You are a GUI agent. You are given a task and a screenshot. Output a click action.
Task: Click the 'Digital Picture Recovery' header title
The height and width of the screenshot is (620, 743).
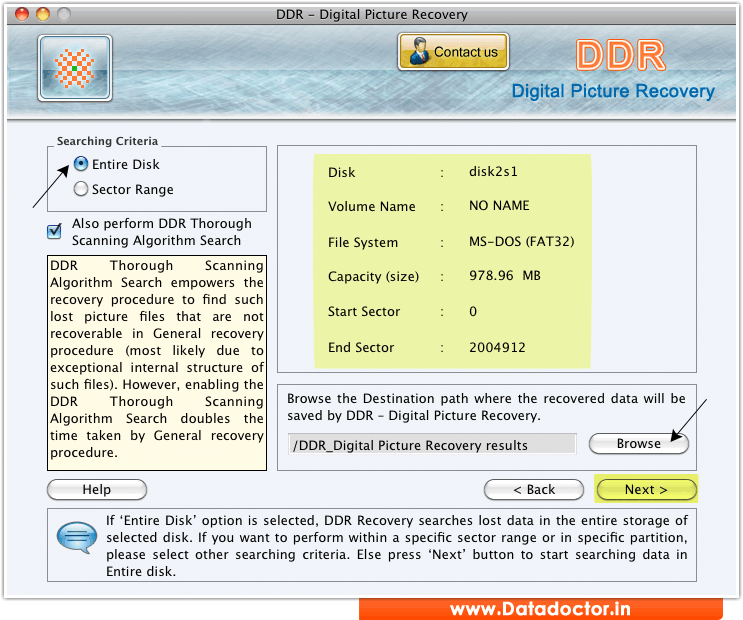[613, 91]
